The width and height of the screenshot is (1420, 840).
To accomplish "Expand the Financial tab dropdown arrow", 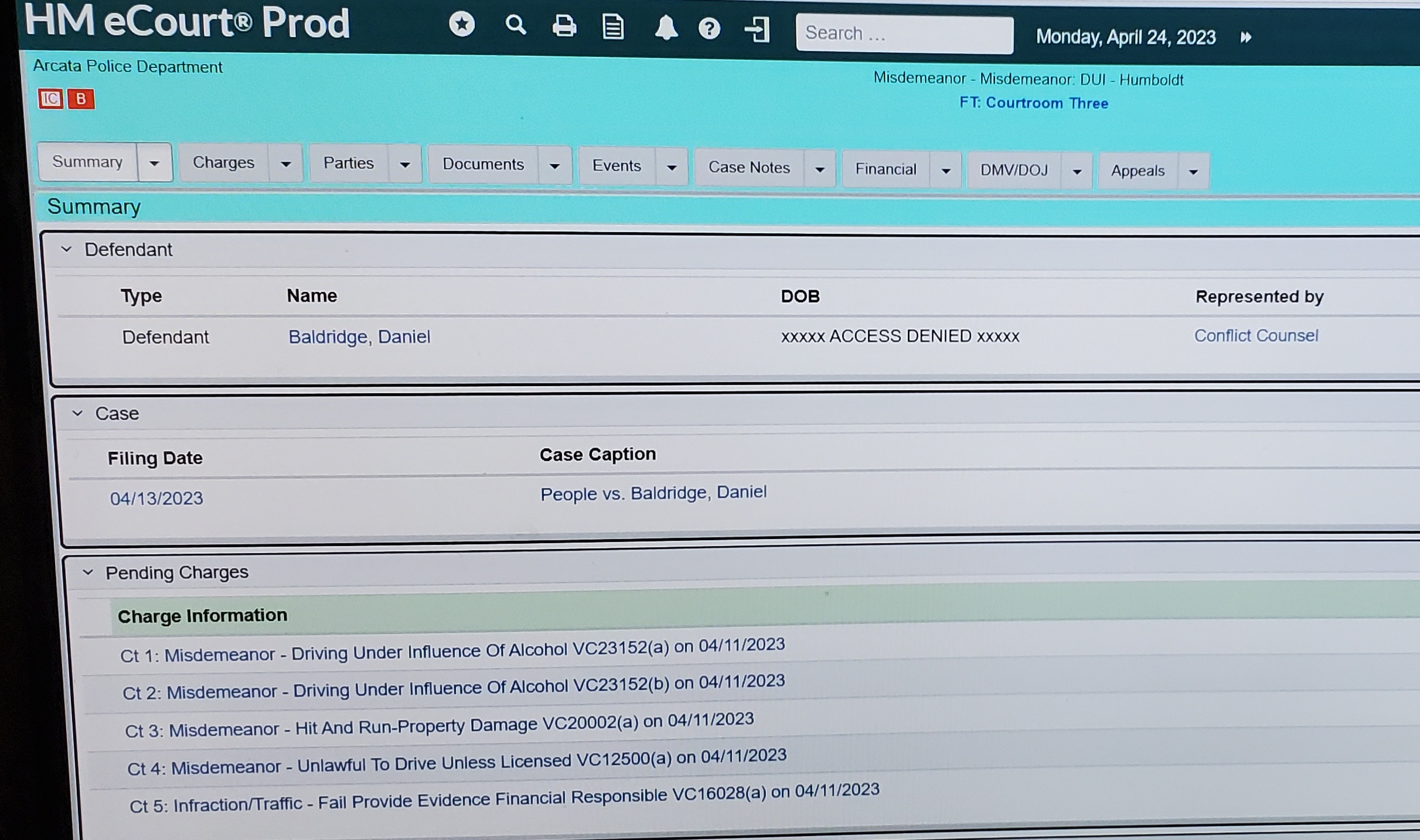I will (945, 171).
